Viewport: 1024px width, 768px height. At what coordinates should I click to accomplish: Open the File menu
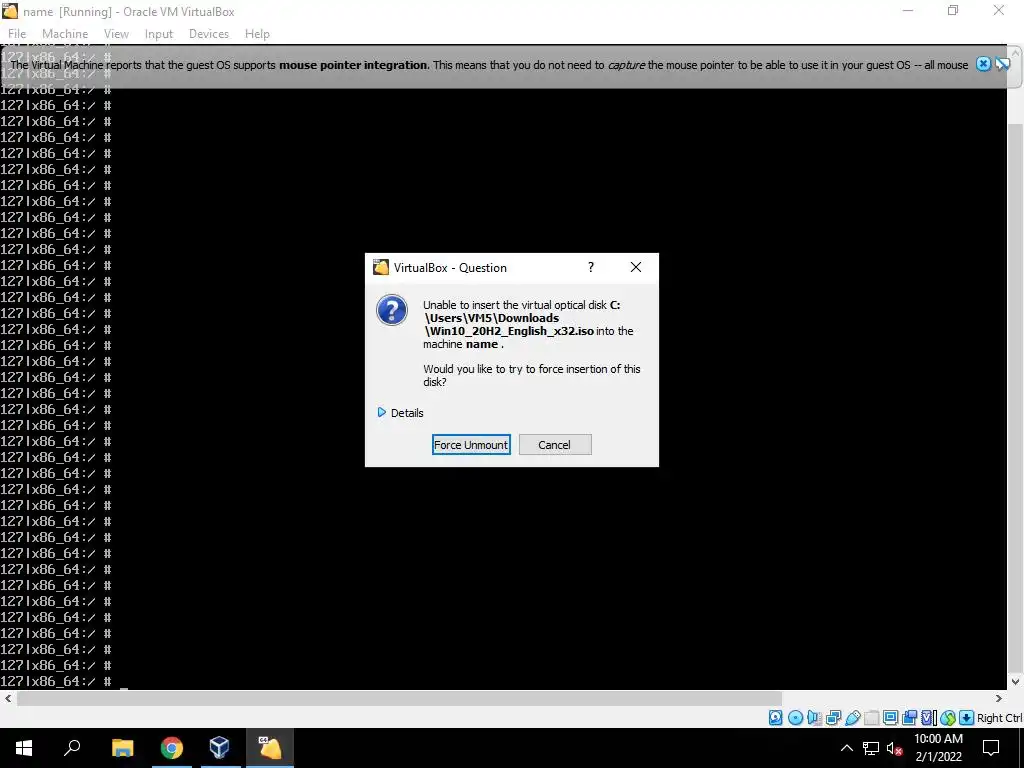coord(17,34)
